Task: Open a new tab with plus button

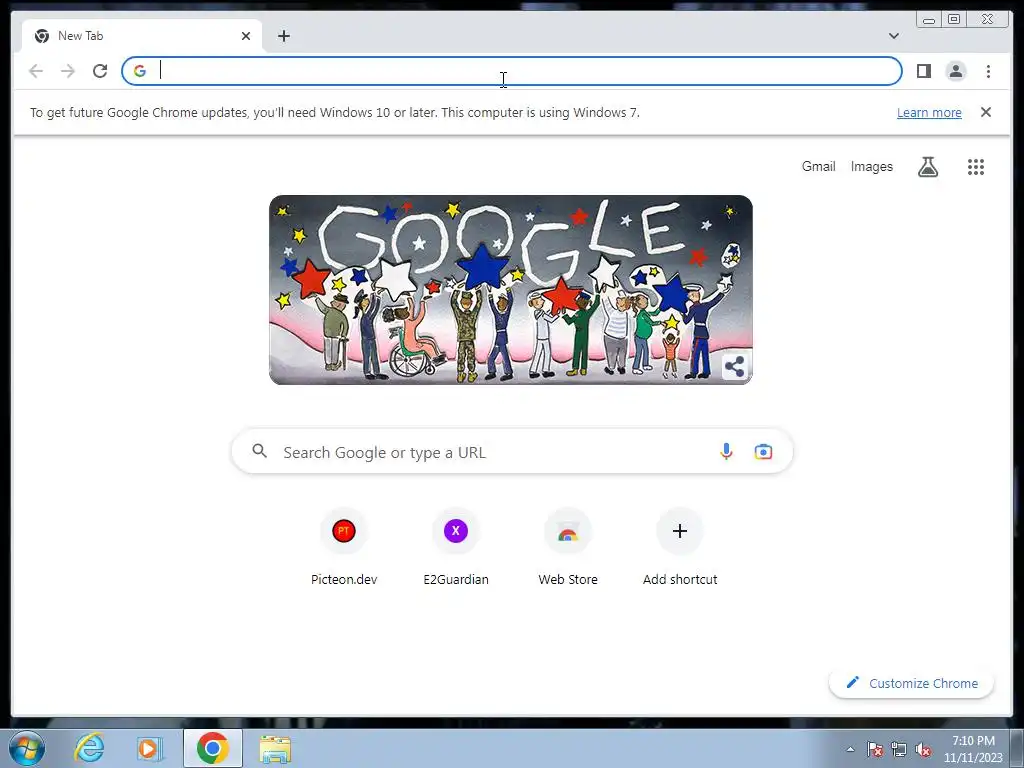Action: (283, 36)
